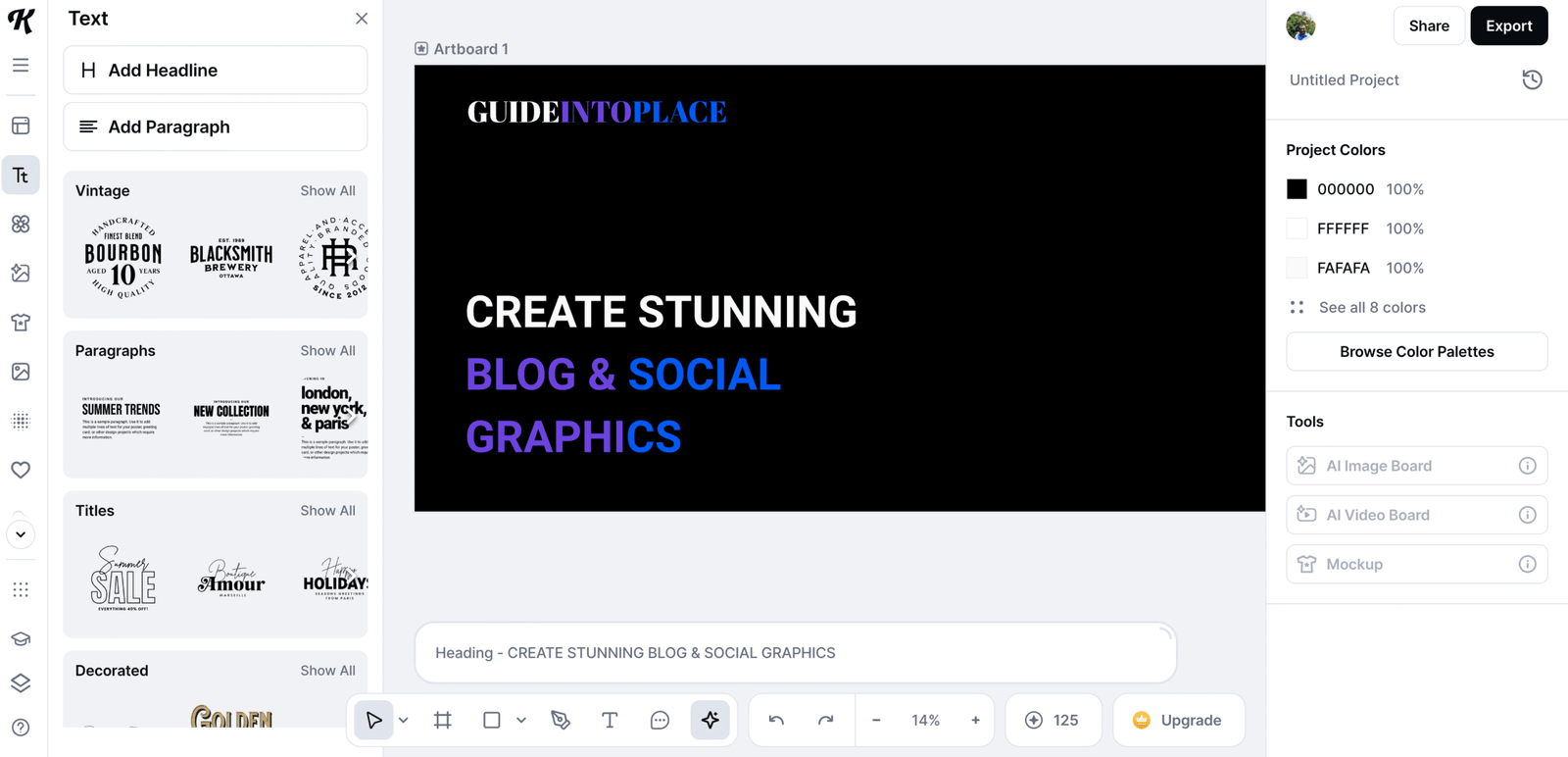Image resolution: width=1568 pixels, height=757 pixels.
Task: Pick the Summer Trends paragraph template
Action: [122, 420]
